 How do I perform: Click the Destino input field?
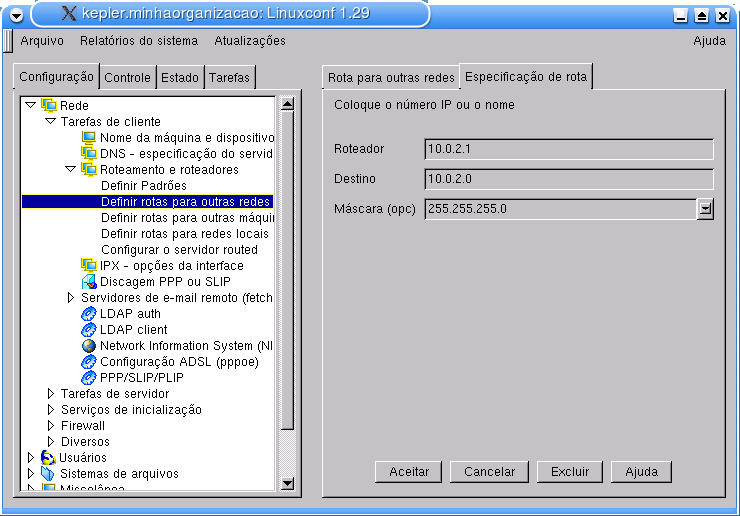pyautogui.click(x=569, y=179)
